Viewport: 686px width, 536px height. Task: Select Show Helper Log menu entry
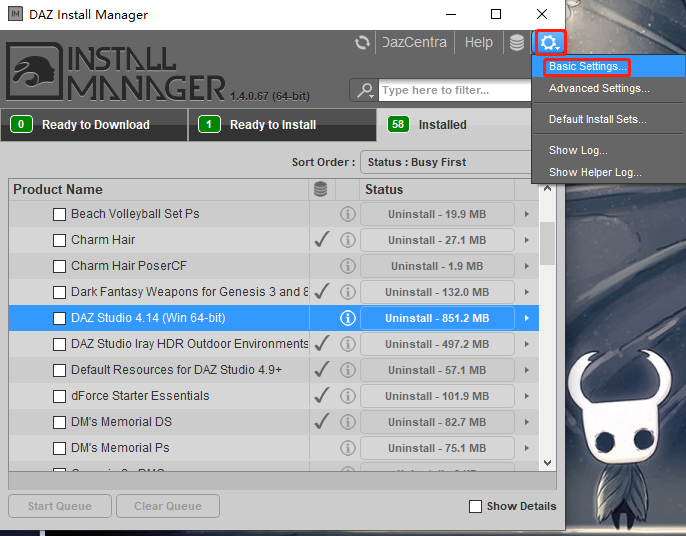(x=608, y=172)
